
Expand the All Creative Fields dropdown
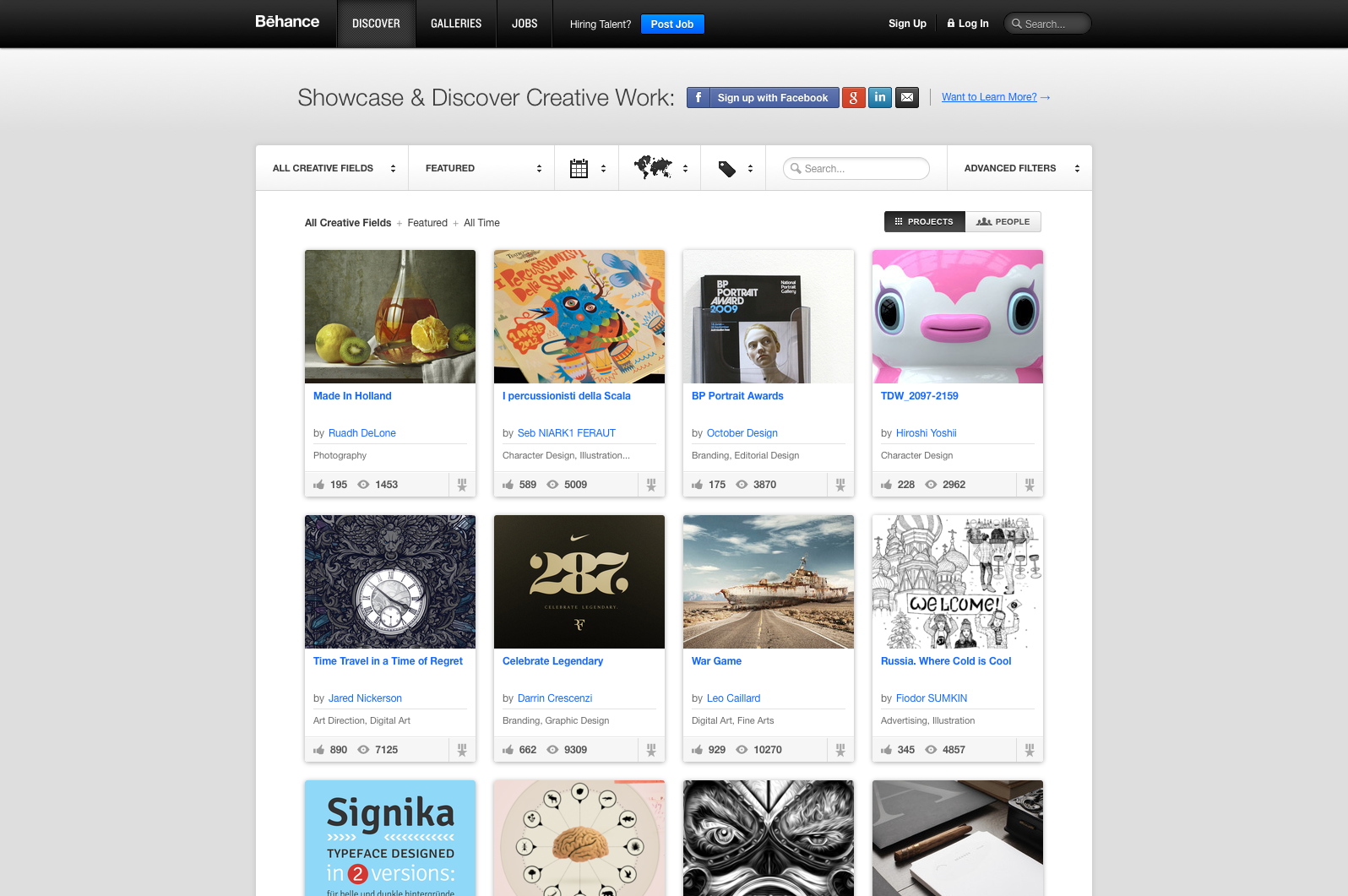(x=333, y=168)
